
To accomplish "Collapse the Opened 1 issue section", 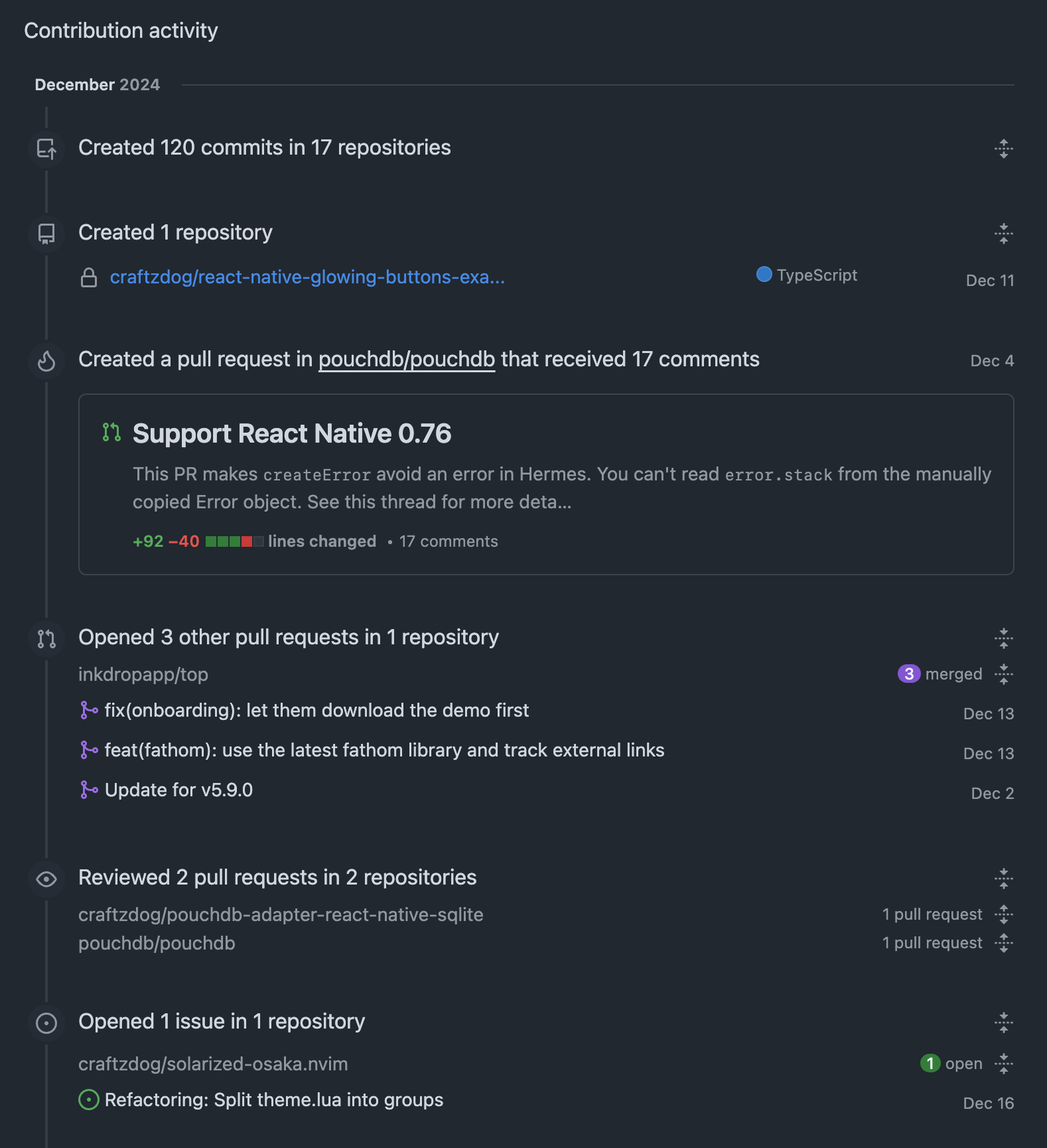I will pyautogui.click(x=1004, y=1023).
